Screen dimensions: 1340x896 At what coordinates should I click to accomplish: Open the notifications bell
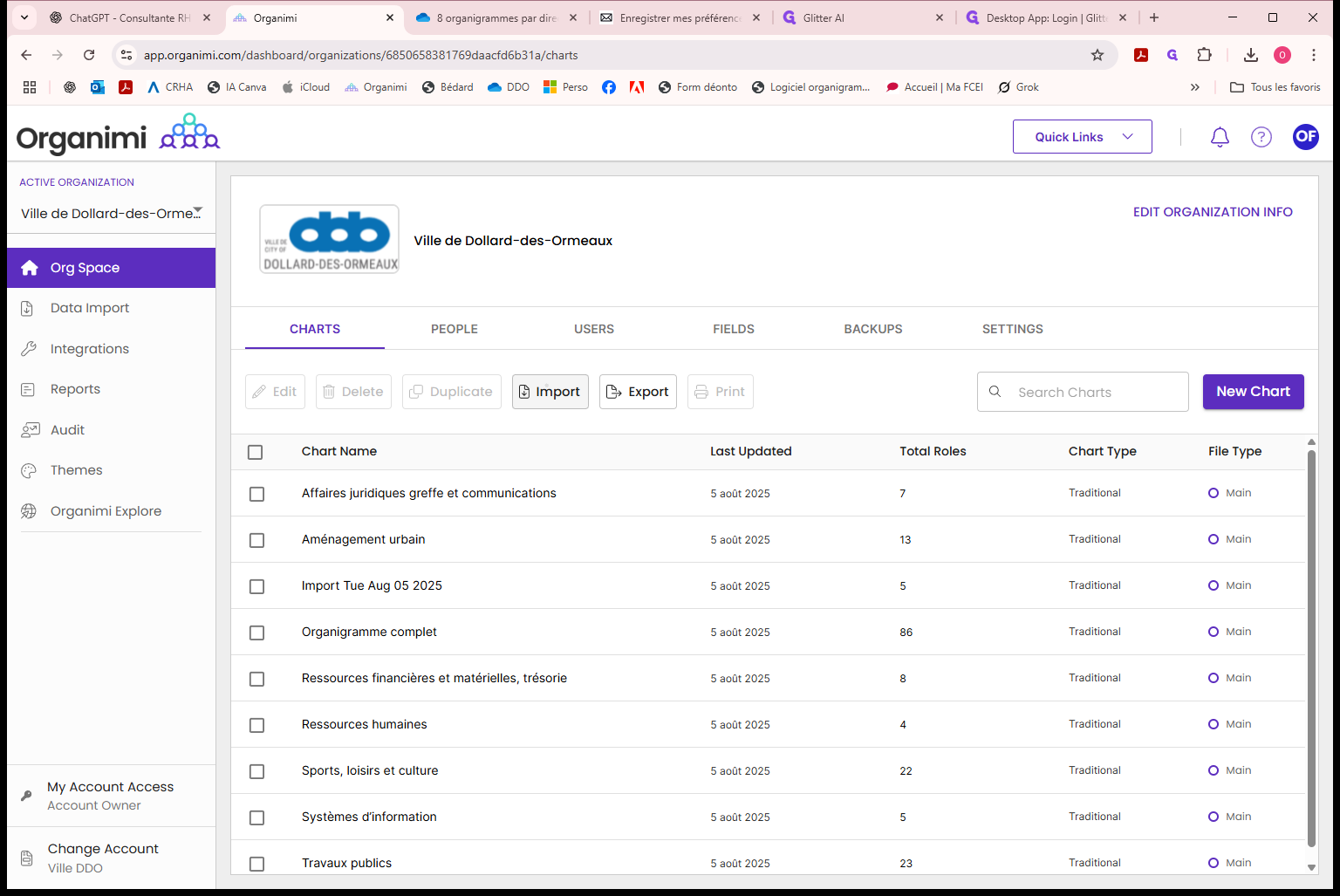(x=1220, y=137)
